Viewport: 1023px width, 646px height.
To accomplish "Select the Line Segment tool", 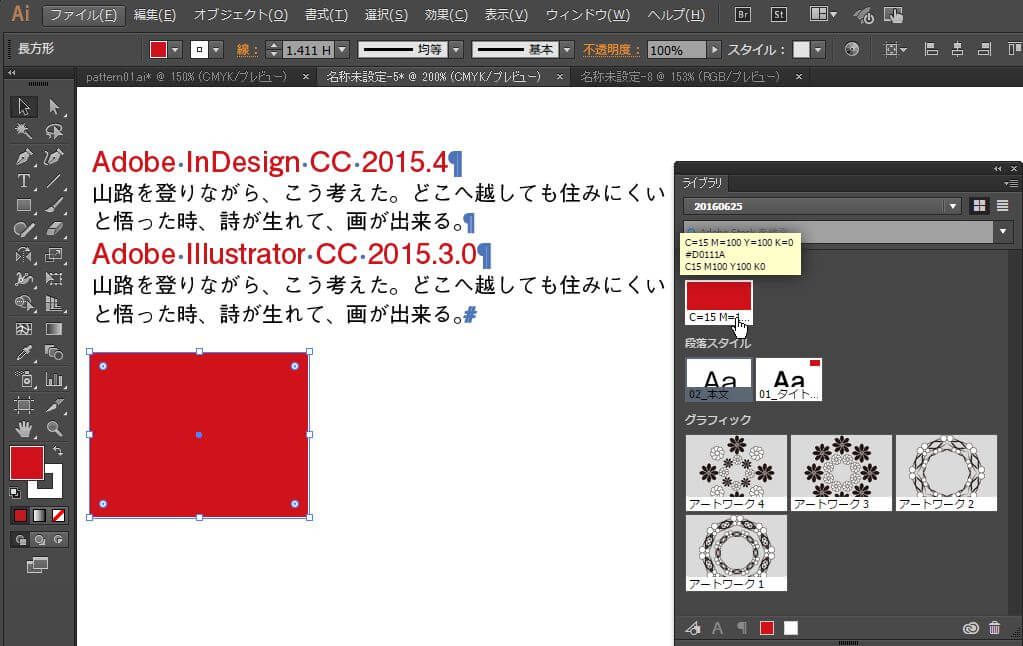I will [53, 181].
